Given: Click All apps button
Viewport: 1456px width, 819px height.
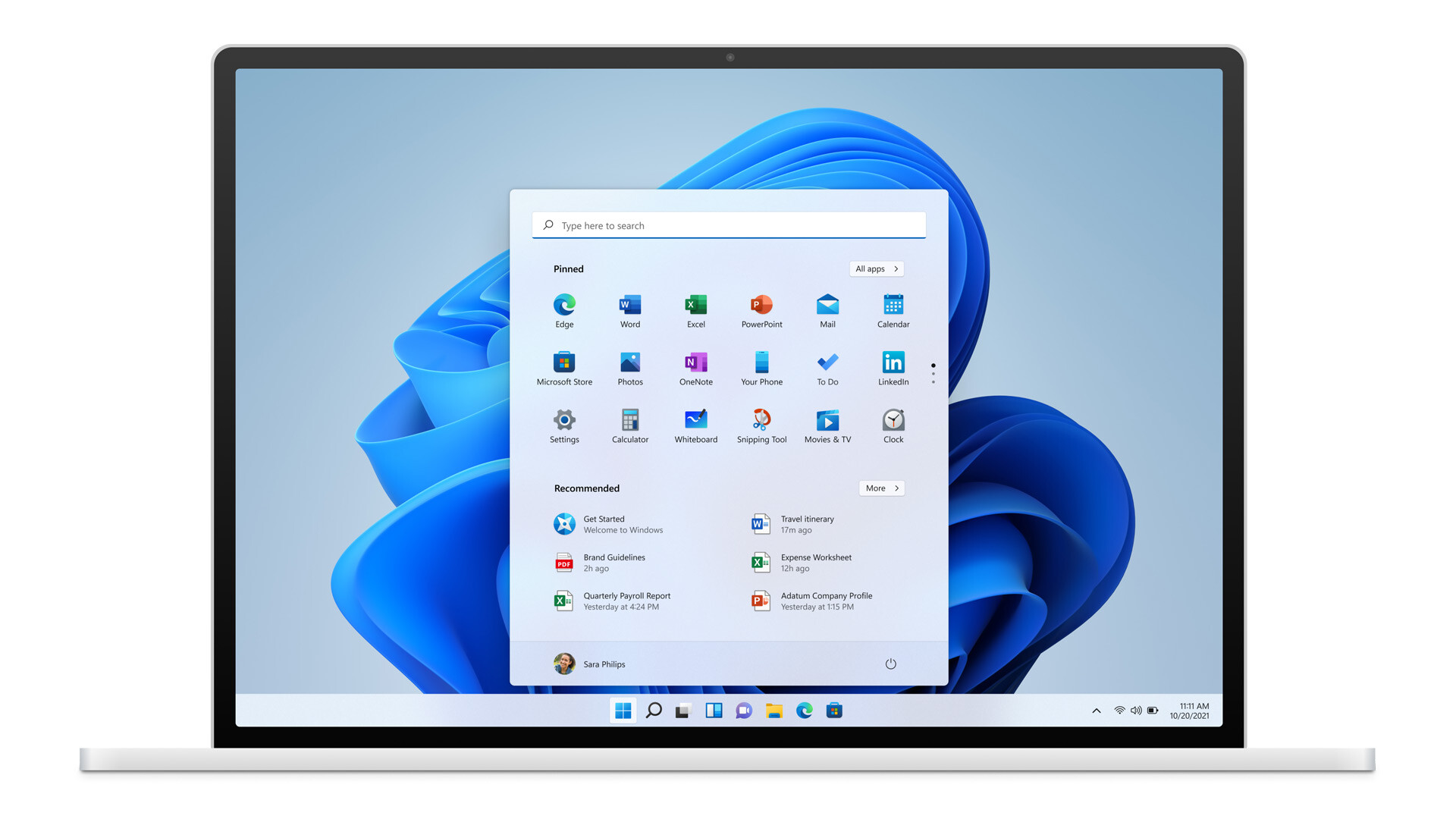Looking at the screenshot, I should point(874,268).
